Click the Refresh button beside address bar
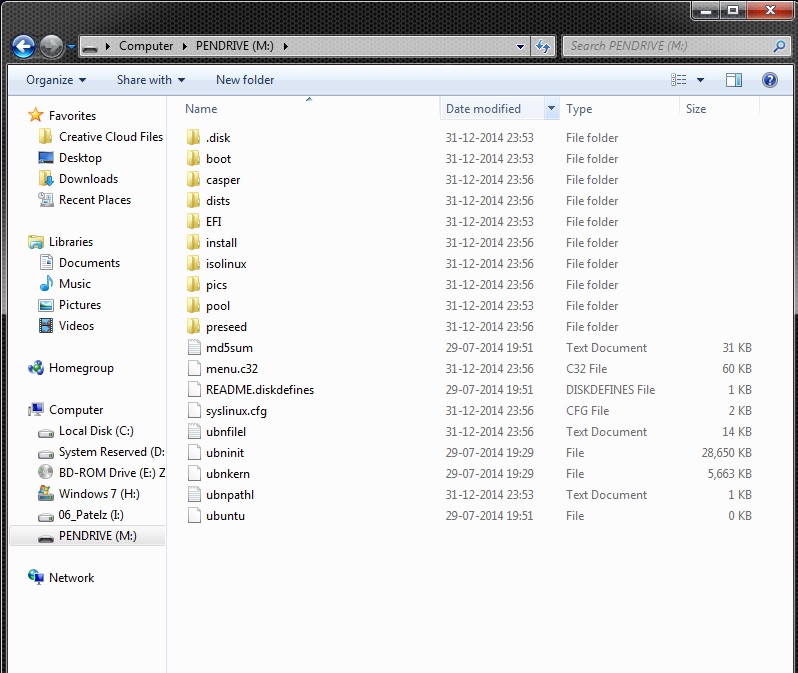Screen dimensions: 798x673 click(544, 46)
